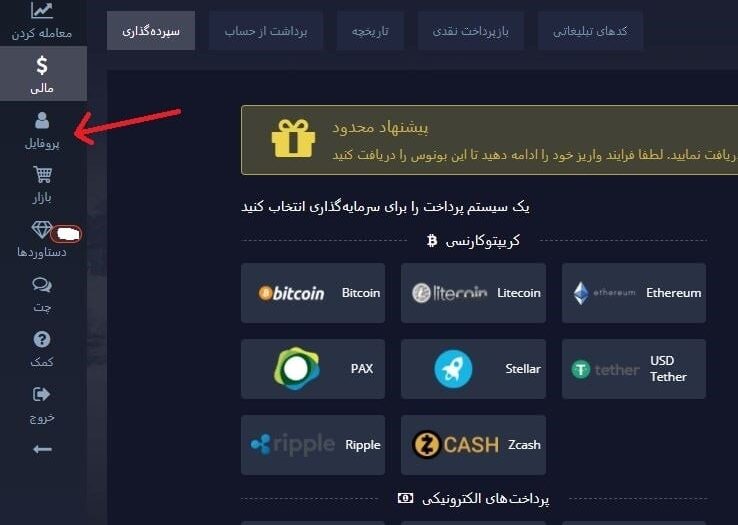Choose Bitcoin as payment method

pyautogui.click(x=313, y=293)
